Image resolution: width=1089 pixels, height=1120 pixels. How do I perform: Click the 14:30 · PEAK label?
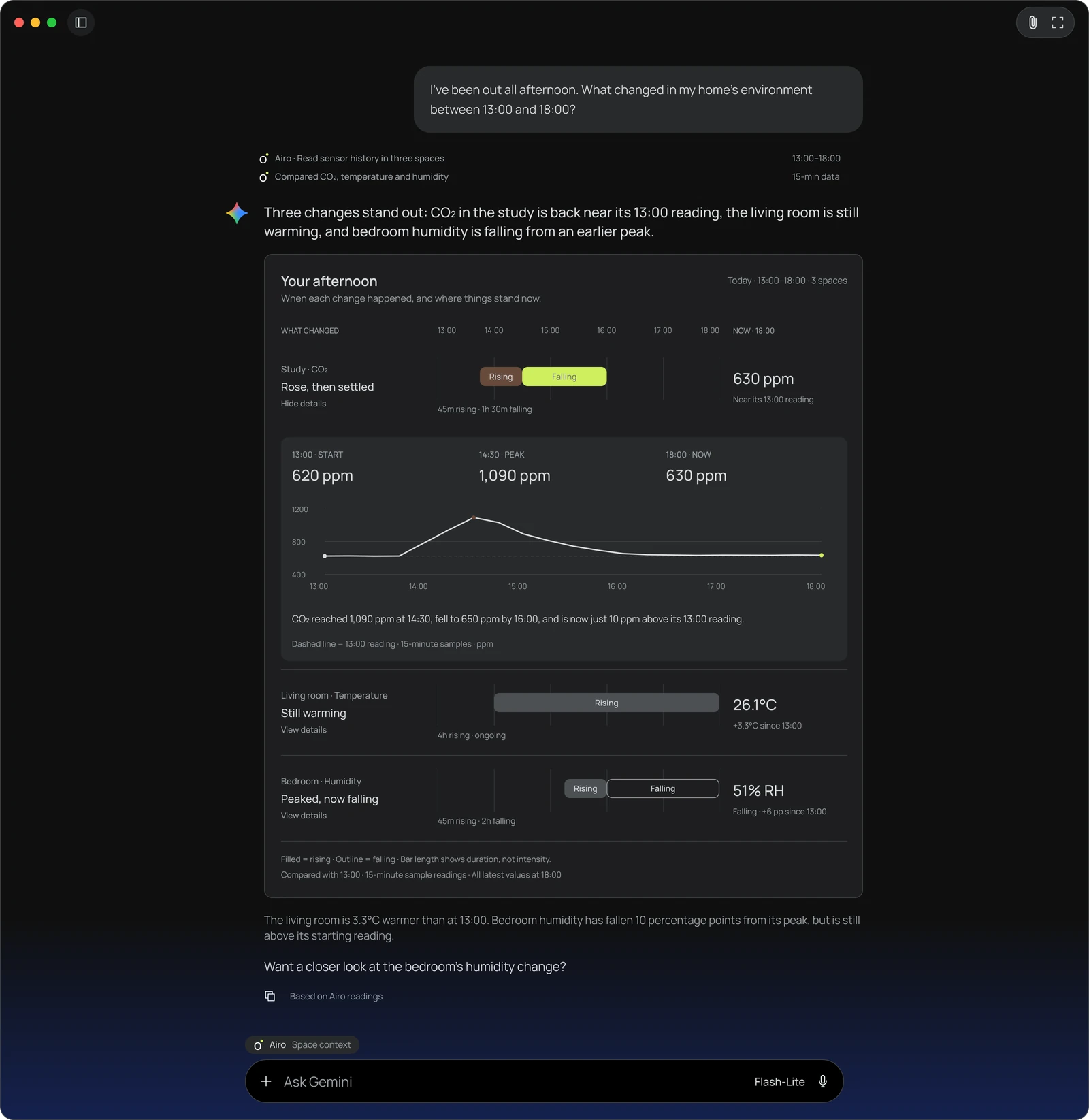click(502, 455)
